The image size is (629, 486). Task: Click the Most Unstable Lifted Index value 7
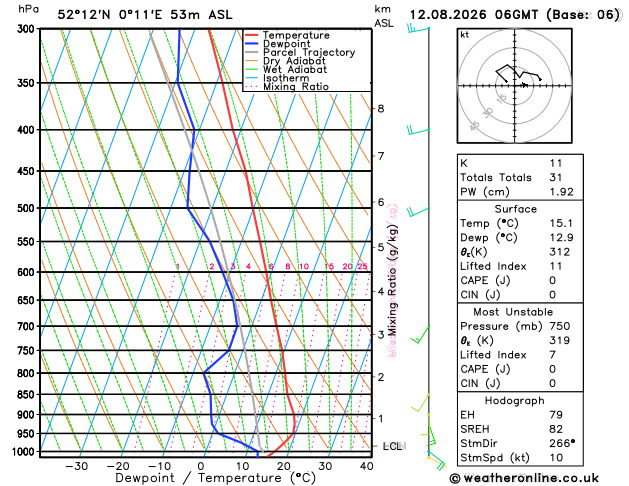click(x=553, y=355)
